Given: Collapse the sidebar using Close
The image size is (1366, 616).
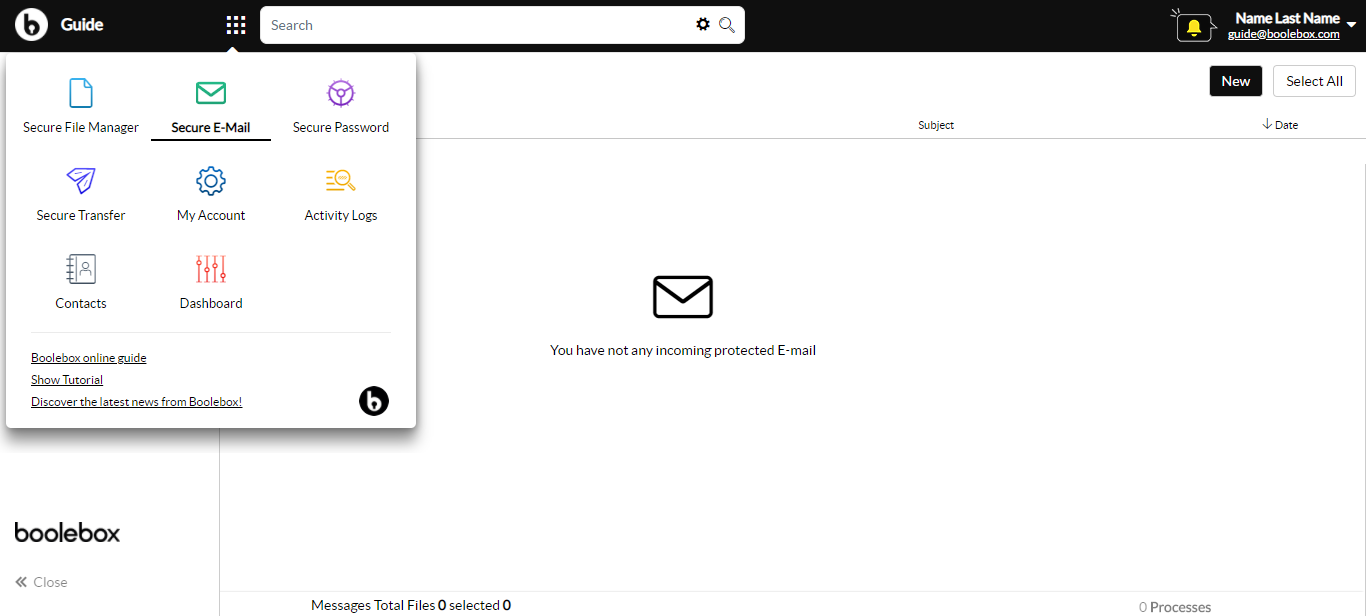Looking at the screenshot, I should pos(41,582).
